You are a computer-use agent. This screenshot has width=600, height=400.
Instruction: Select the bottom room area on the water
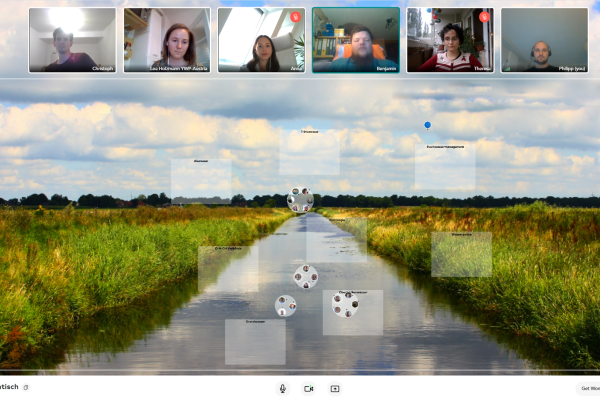[255, 342]
